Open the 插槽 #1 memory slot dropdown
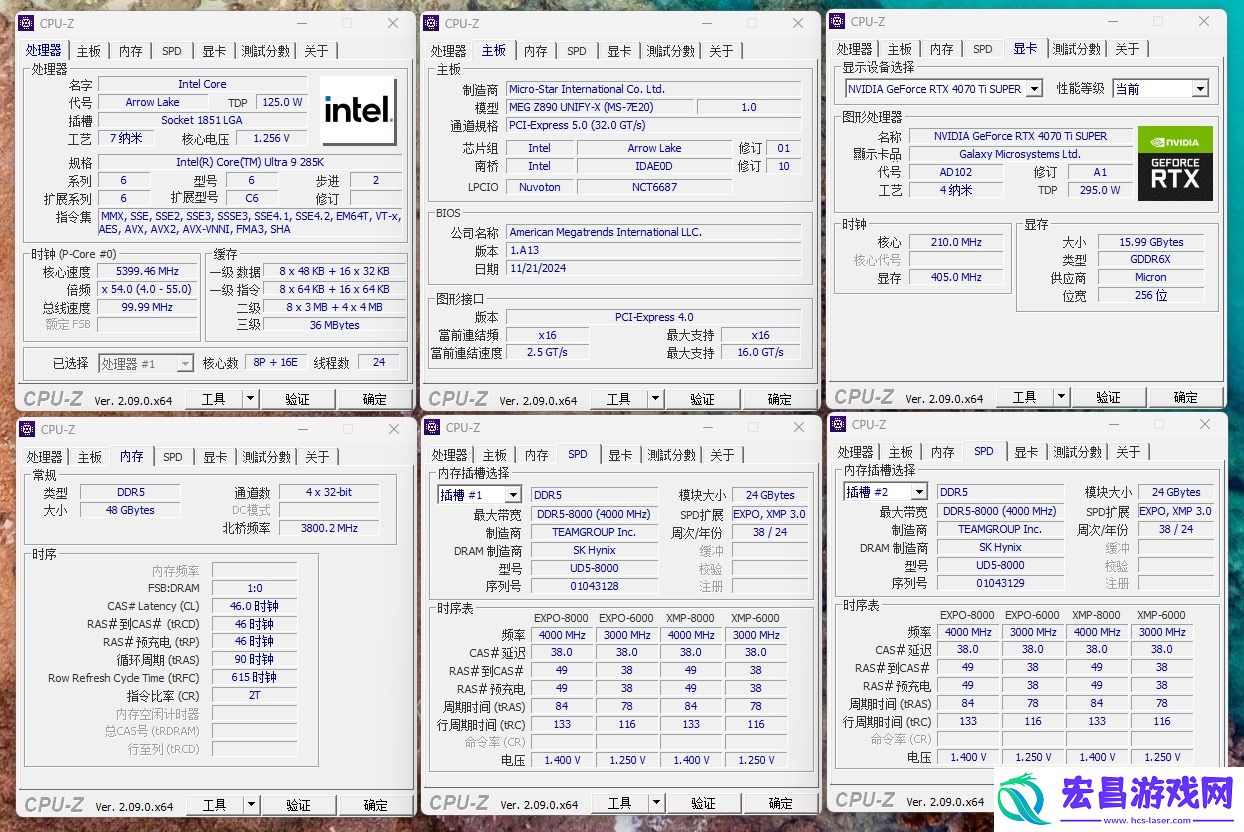 [x=479, y=494]
